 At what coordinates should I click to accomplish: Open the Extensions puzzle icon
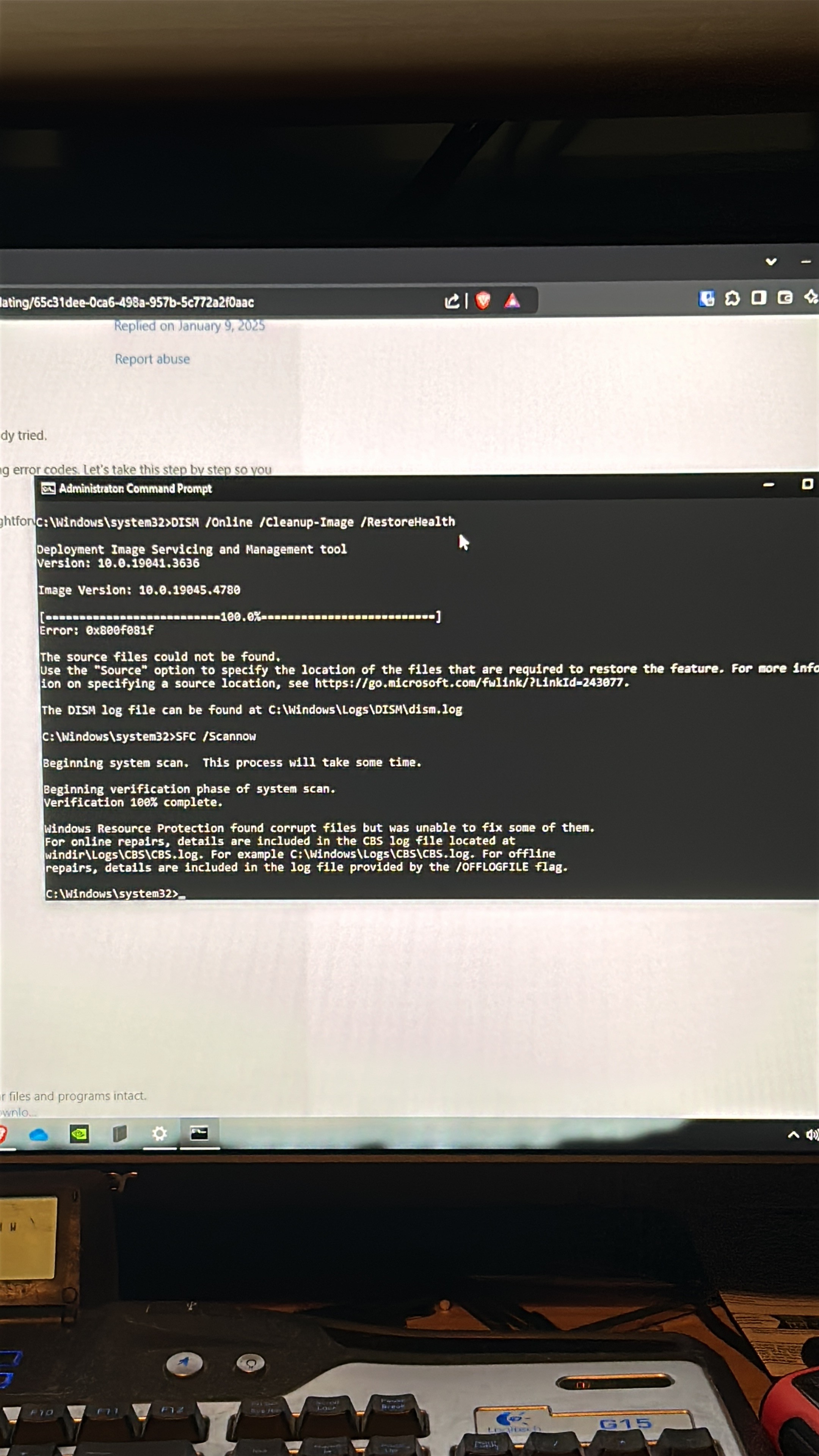(733, 298)
